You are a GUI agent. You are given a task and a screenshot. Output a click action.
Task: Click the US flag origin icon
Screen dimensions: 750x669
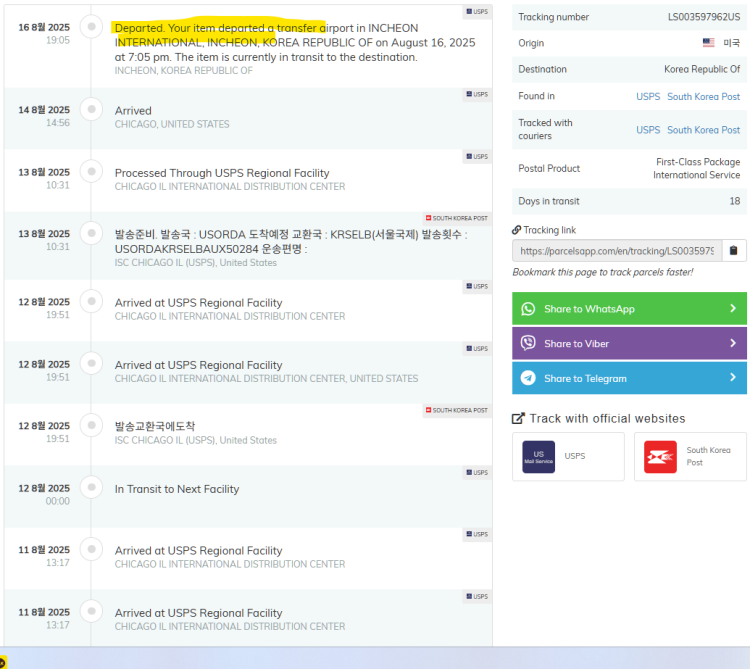(708, 43)
